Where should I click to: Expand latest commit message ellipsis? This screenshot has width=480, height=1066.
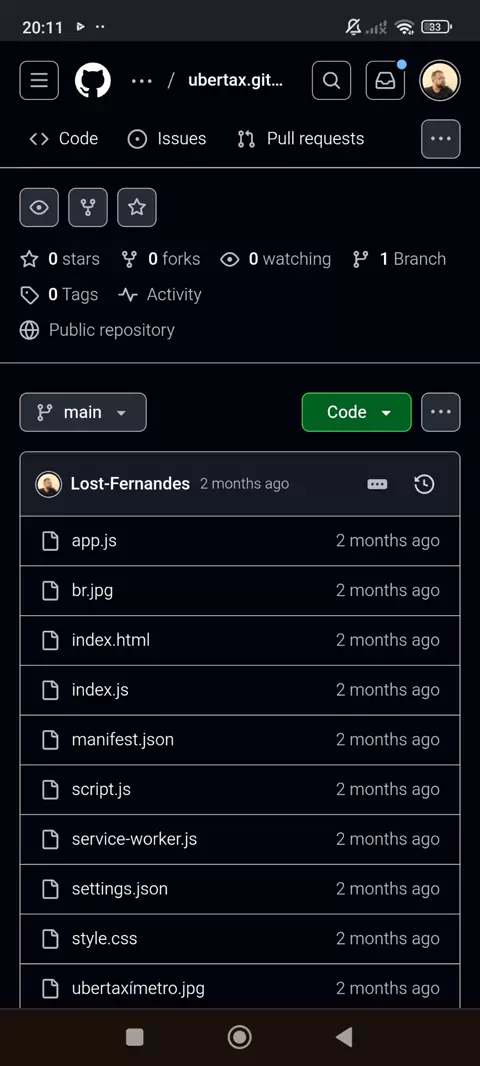click(377, 484)
